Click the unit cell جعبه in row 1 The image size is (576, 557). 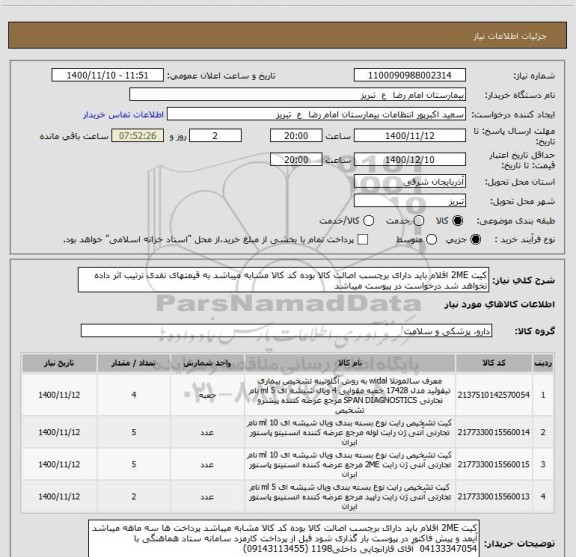point(207,395)
